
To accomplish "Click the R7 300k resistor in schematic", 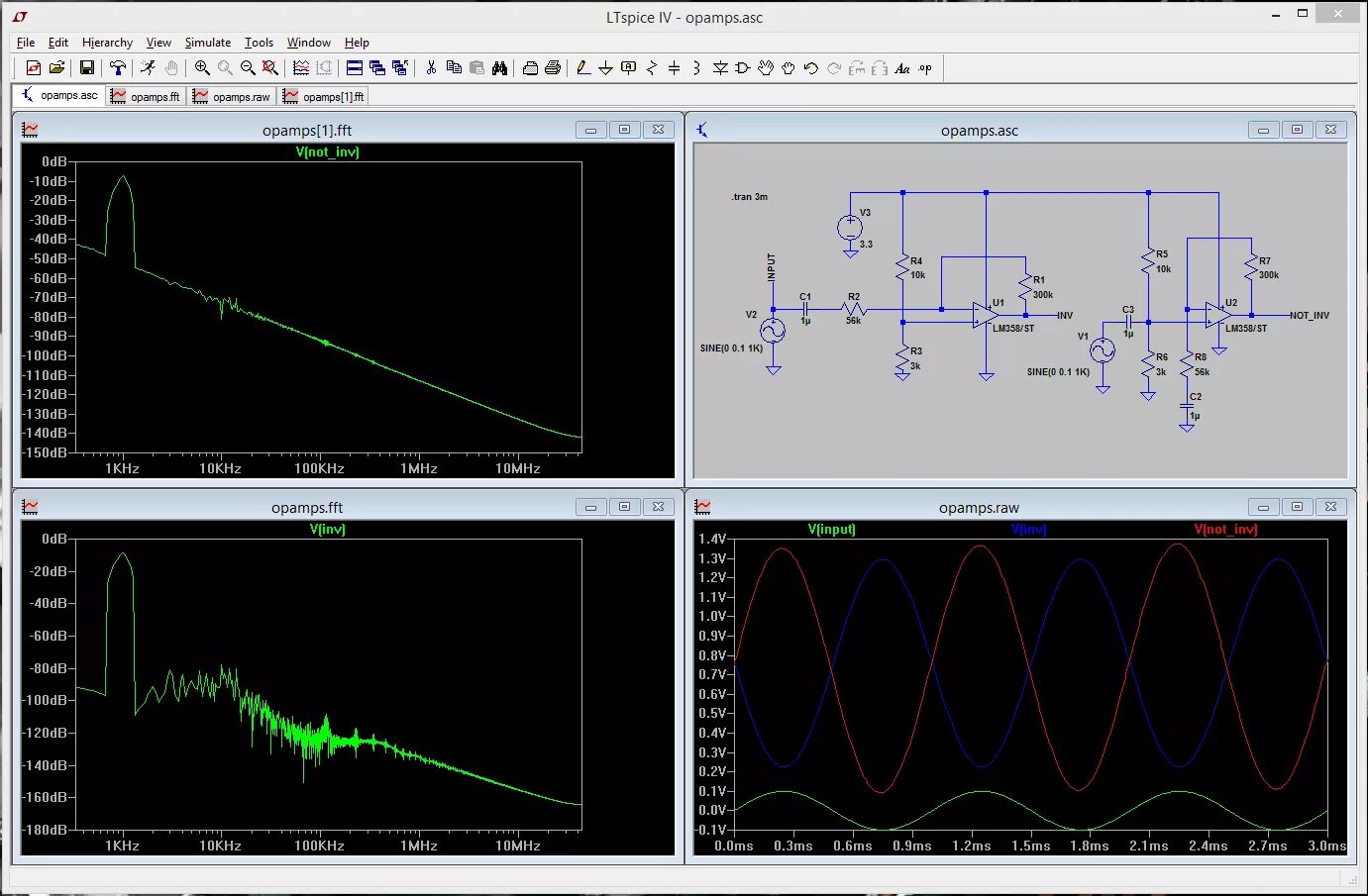I will (x=1251, y=267).
